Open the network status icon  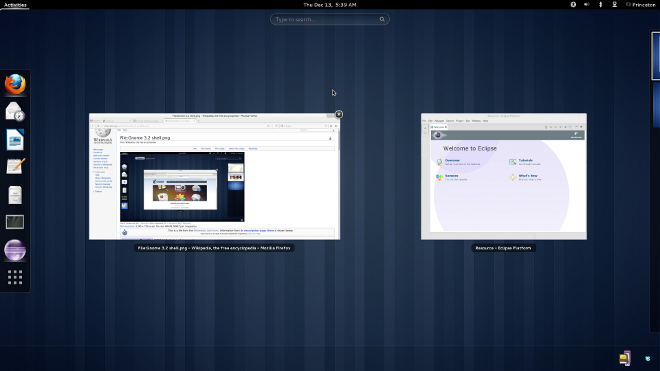615,5
